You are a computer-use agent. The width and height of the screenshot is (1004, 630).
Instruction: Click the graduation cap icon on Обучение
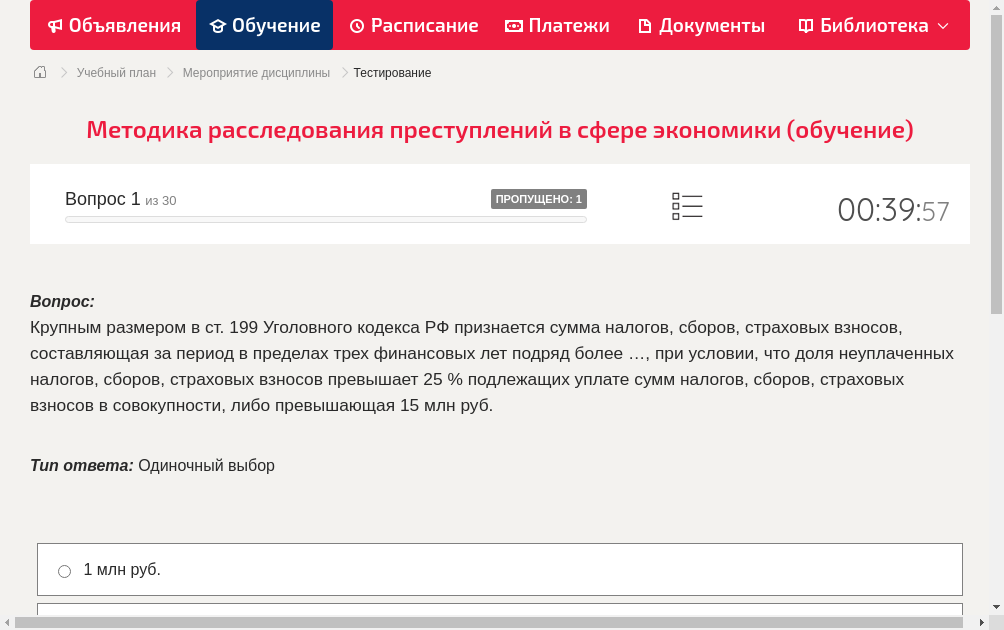(x=219, y=25)
